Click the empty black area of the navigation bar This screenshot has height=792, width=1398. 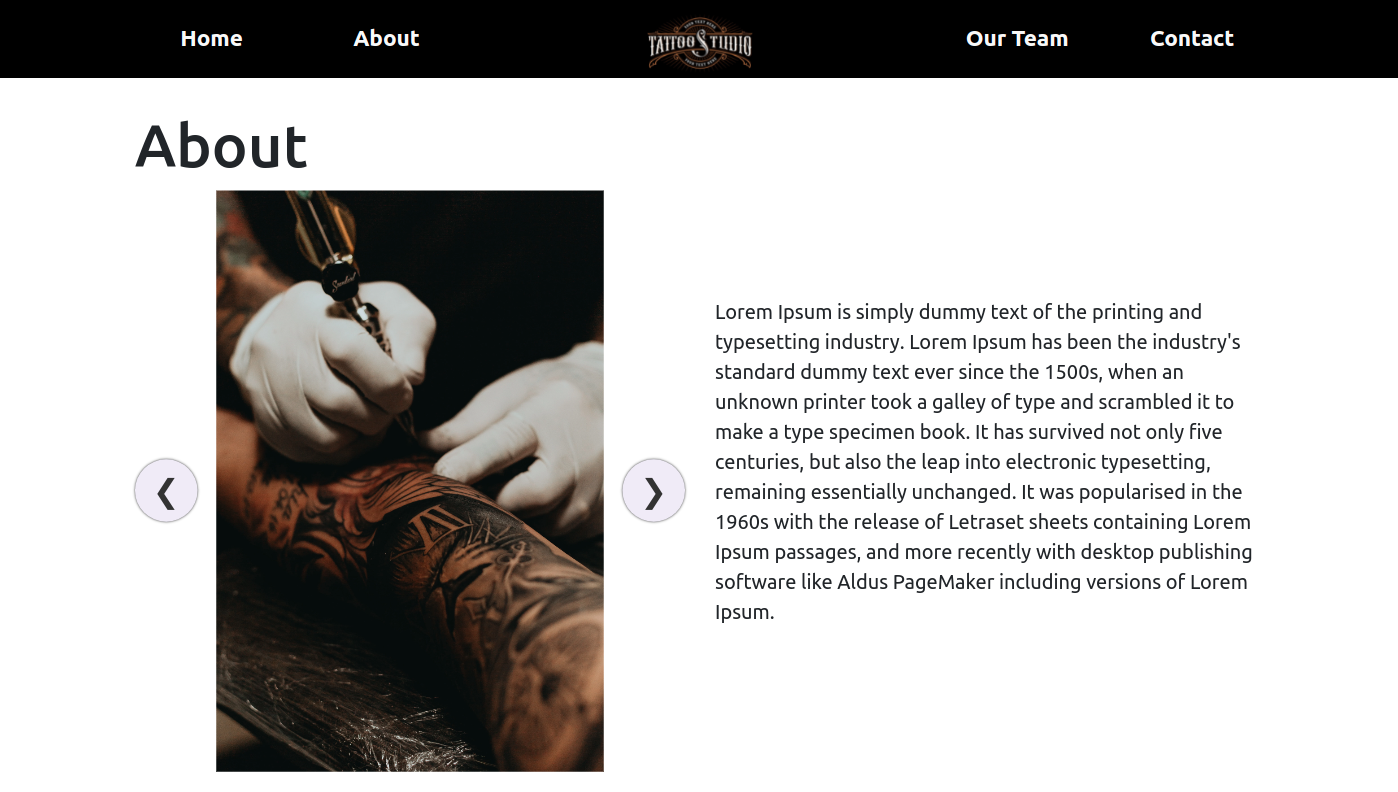[860, 38]
